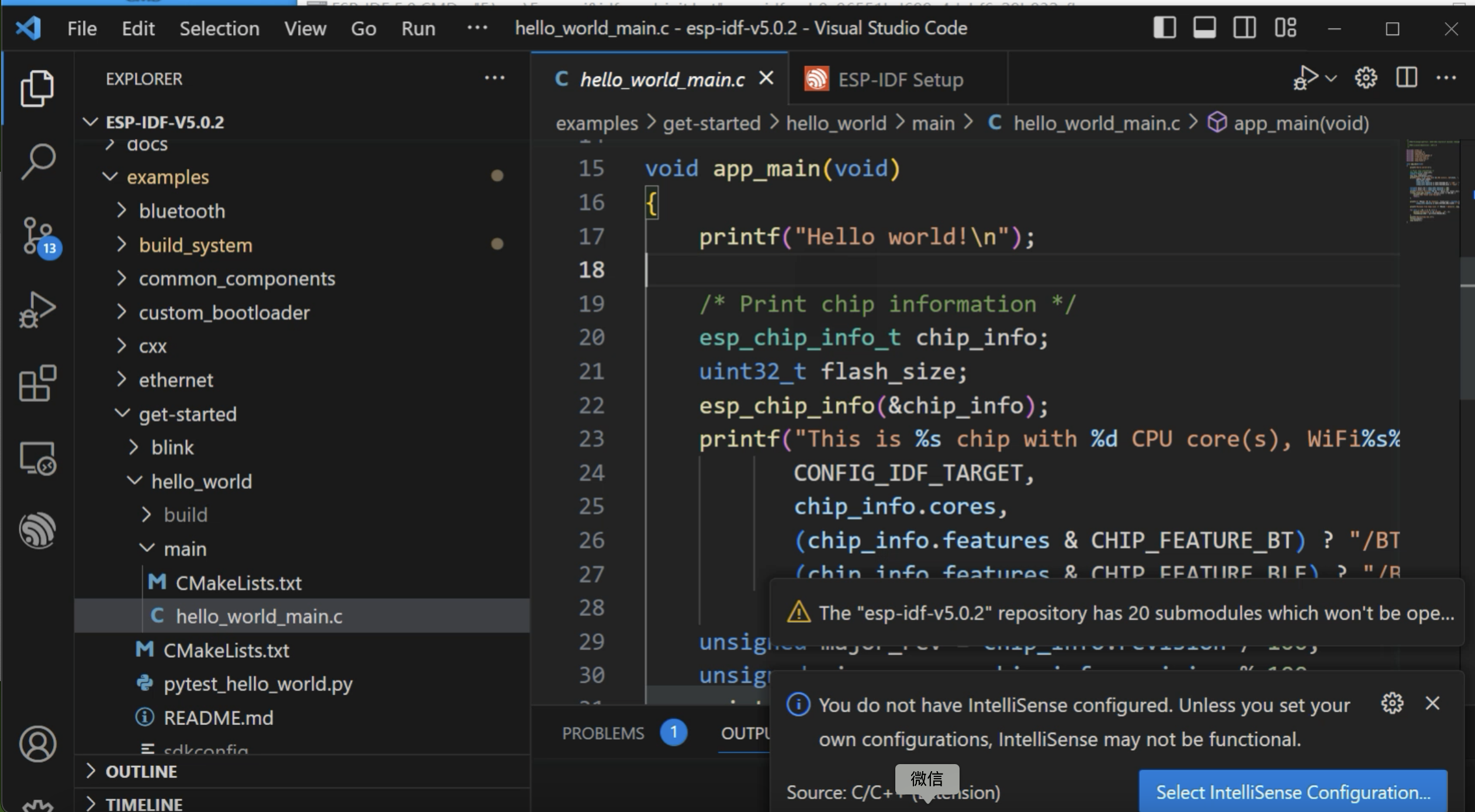Open the Search view icon
Screen dimensions: 1475x812
click(x=37, y=162)
